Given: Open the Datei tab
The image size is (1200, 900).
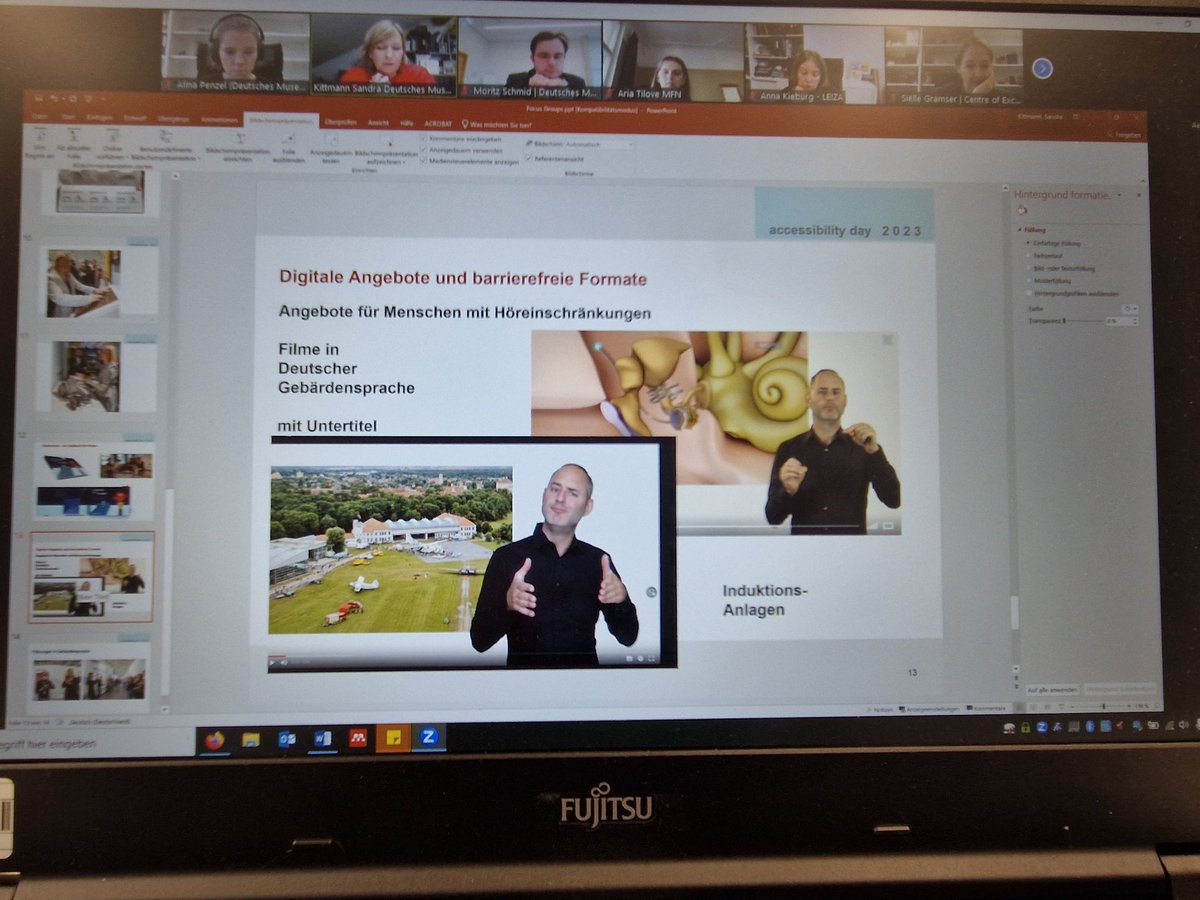Looking at the screenshot, I should (40, 117).
